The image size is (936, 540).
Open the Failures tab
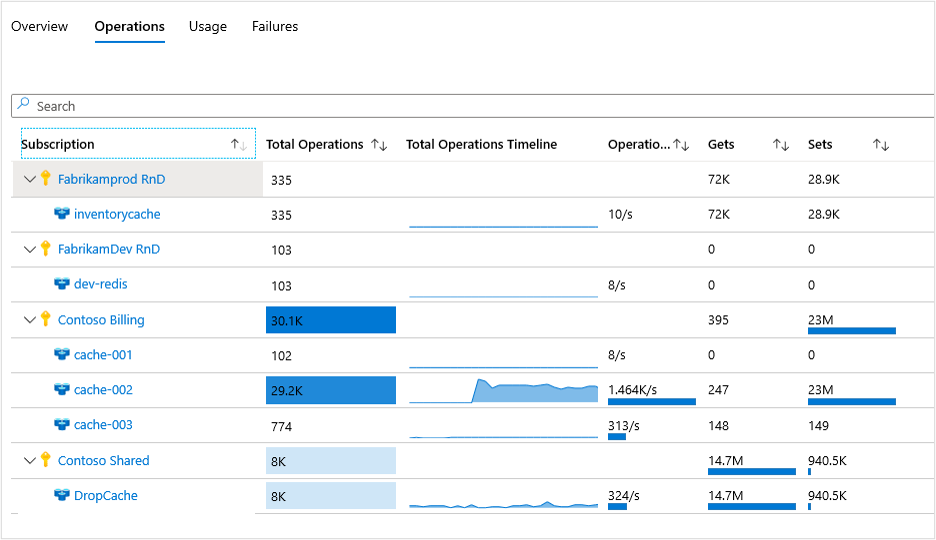[x=275, y=27]
